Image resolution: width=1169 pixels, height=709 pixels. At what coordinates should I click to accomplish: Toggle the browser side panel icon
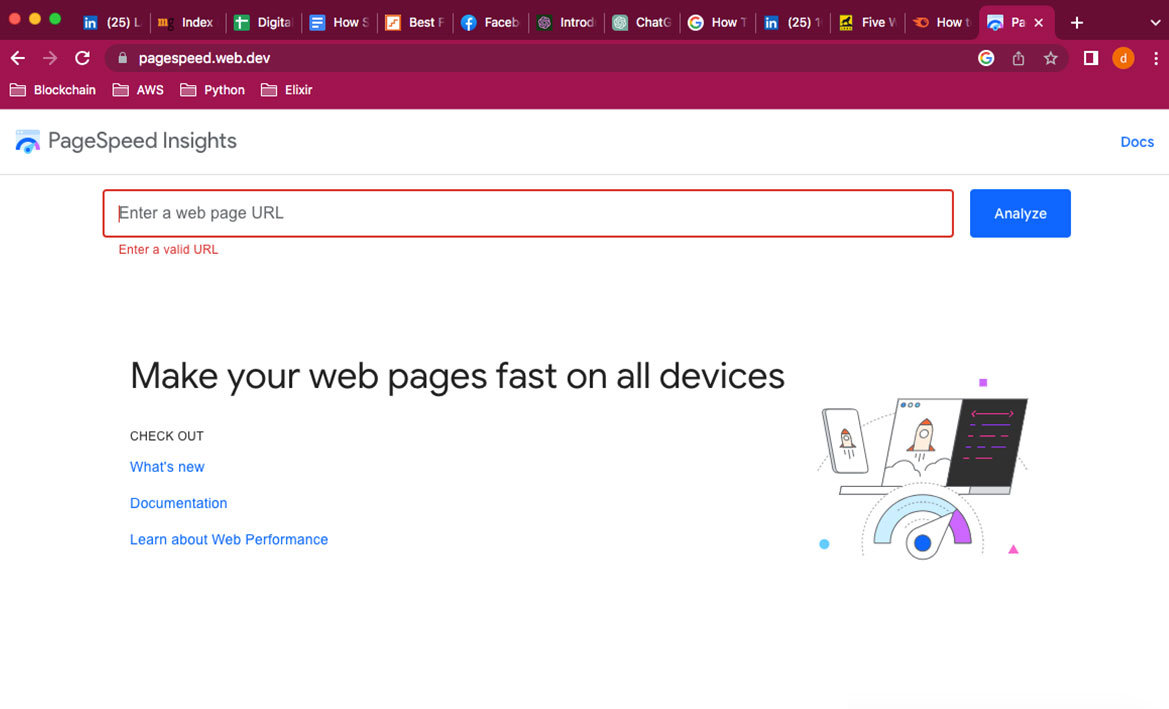click(x=1091, y=58)
